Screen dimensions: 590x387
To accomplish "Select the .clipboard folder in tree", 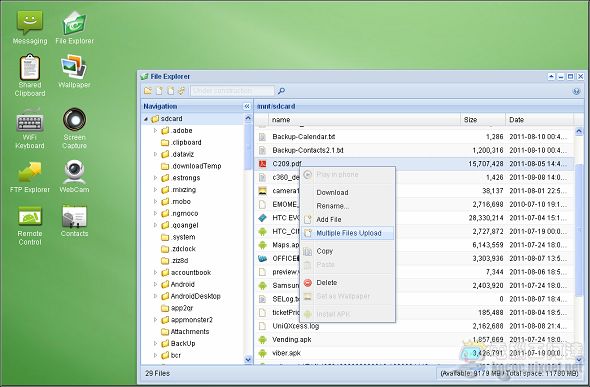I will click(181, 143).
